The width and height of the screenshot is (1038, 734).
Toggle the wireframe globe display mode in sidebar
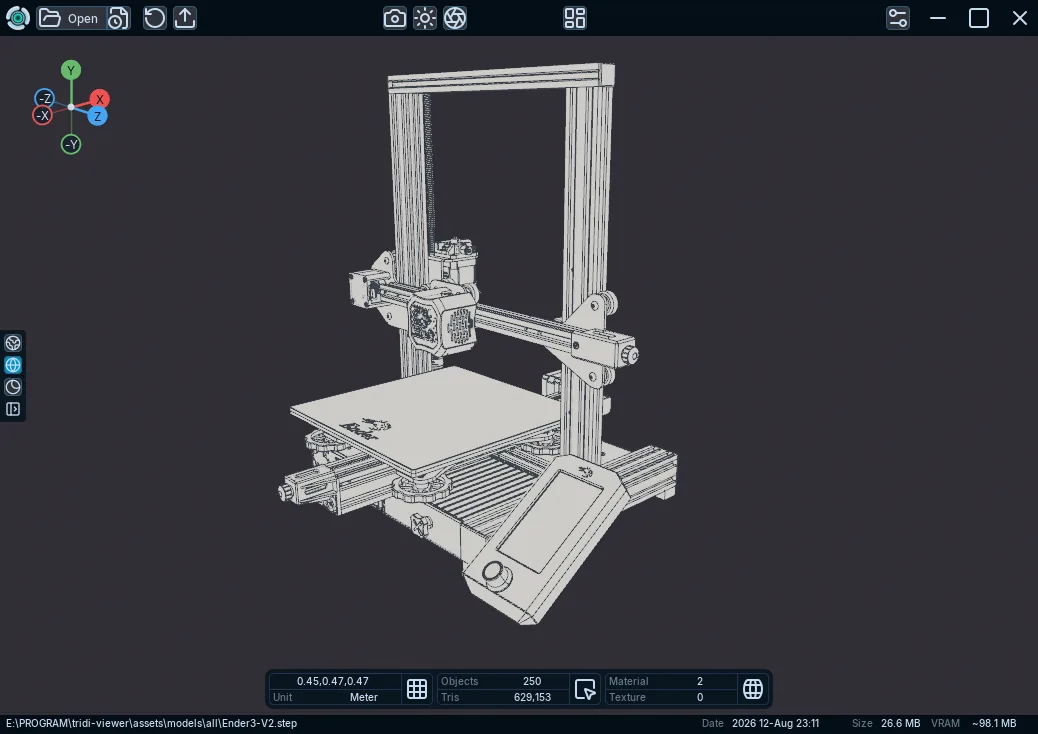point(13,365)
